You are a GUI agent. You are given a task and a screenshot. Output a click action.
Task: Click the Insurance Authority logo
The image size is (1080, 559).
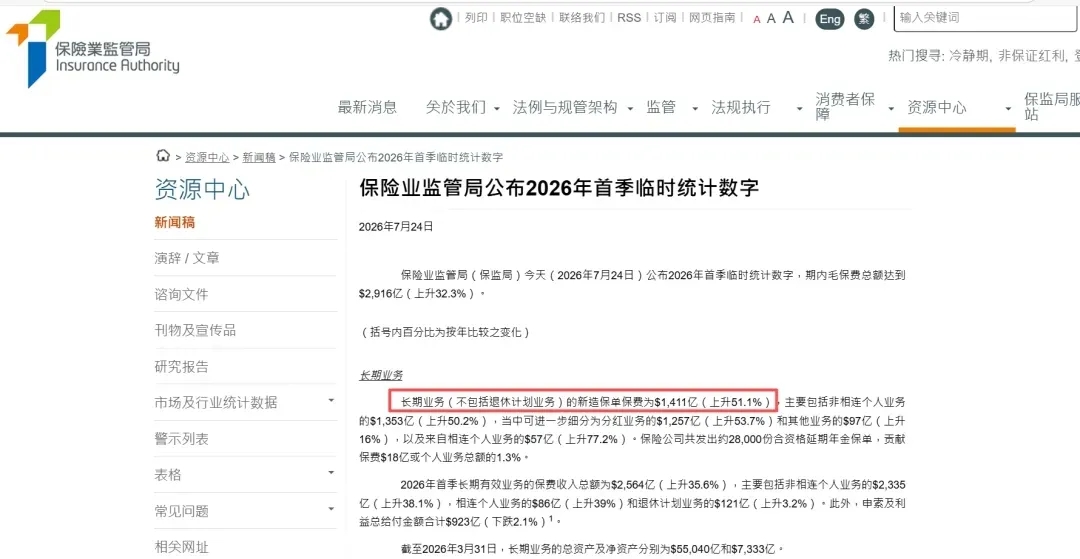pos(93,50)
